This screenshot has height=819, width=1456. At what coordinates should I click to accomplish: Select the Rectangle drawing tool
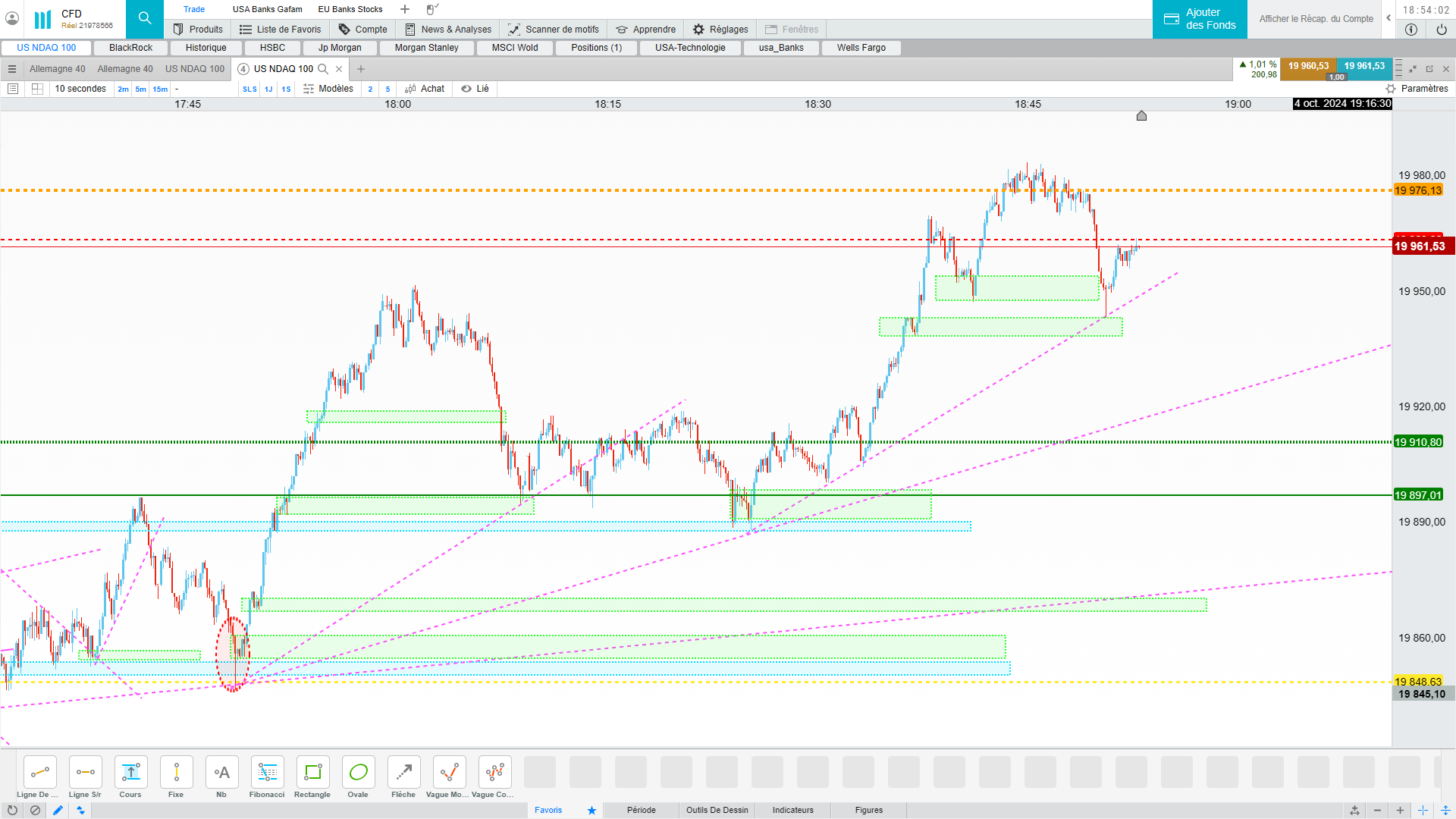[312, 773]
